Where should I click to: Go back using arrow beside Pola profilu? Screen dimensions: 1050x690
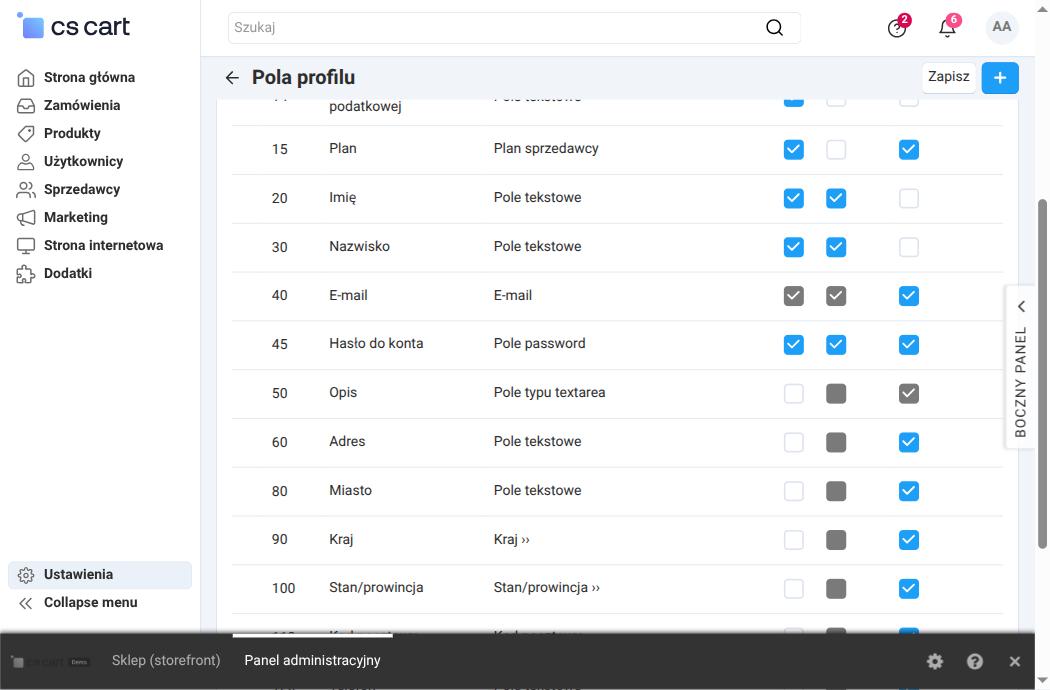[232, 78]
